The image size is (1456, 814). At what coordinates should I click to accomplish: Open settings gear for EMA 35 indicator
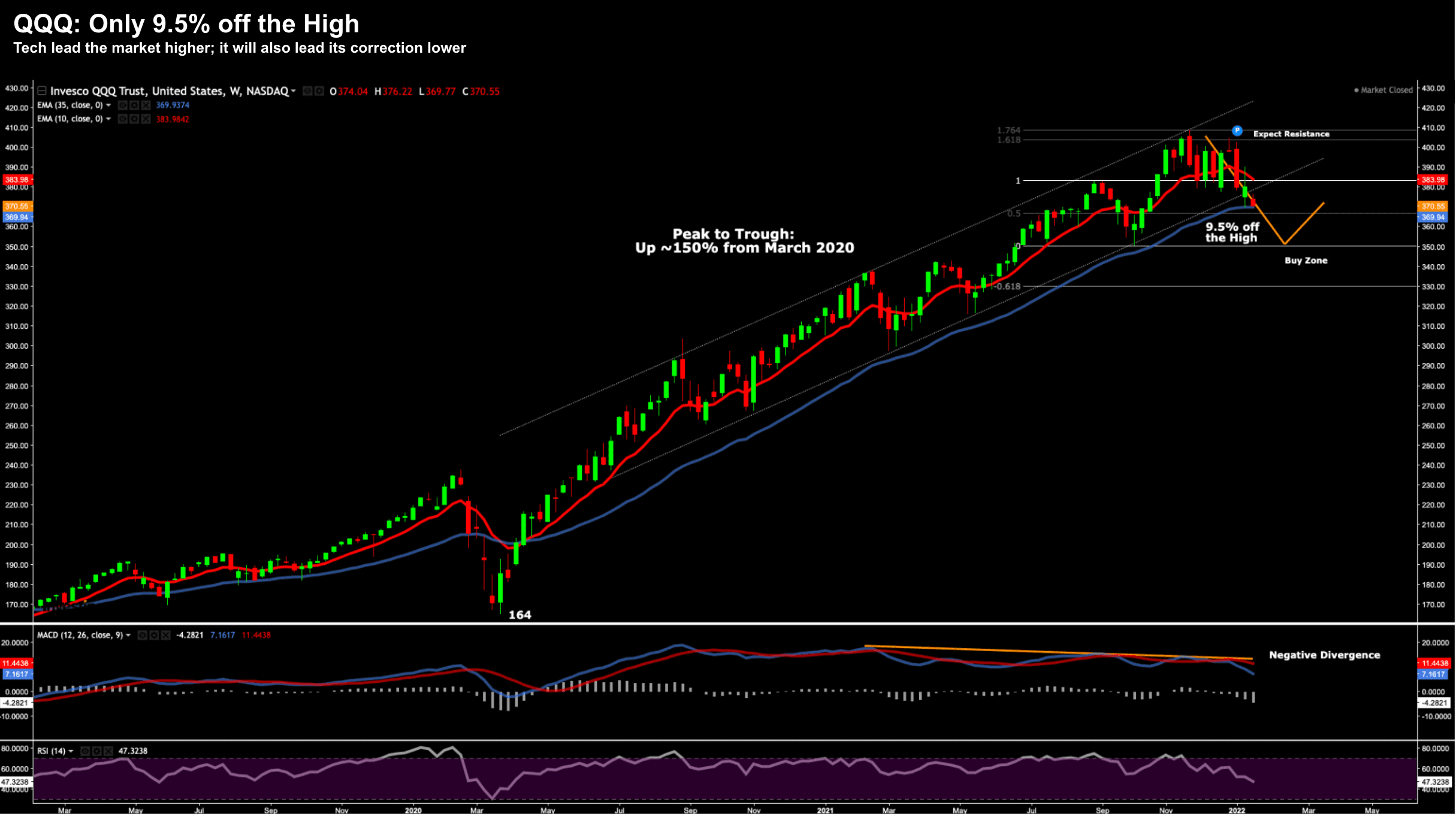tap(134, 105)
